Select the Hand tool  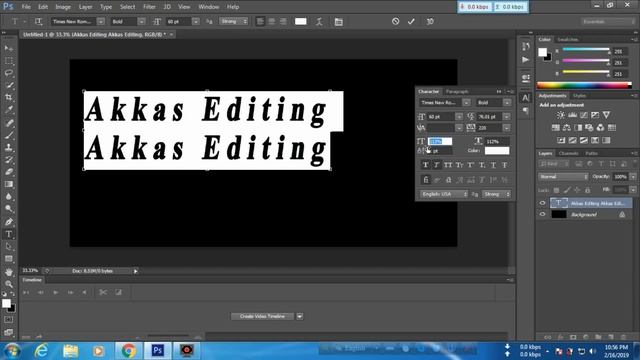[x=9, y=272]
